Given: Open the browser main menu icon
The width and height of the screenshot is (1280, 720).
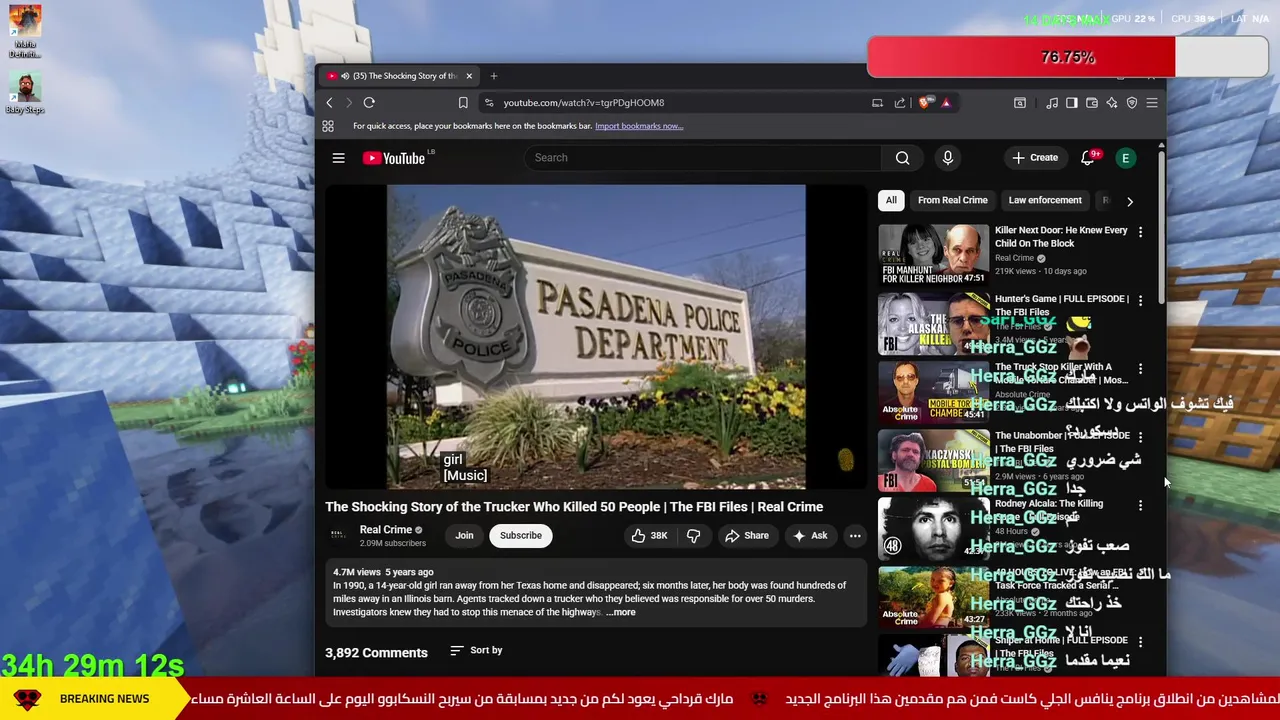Looking at the screenshot, I should (1152, 103).
